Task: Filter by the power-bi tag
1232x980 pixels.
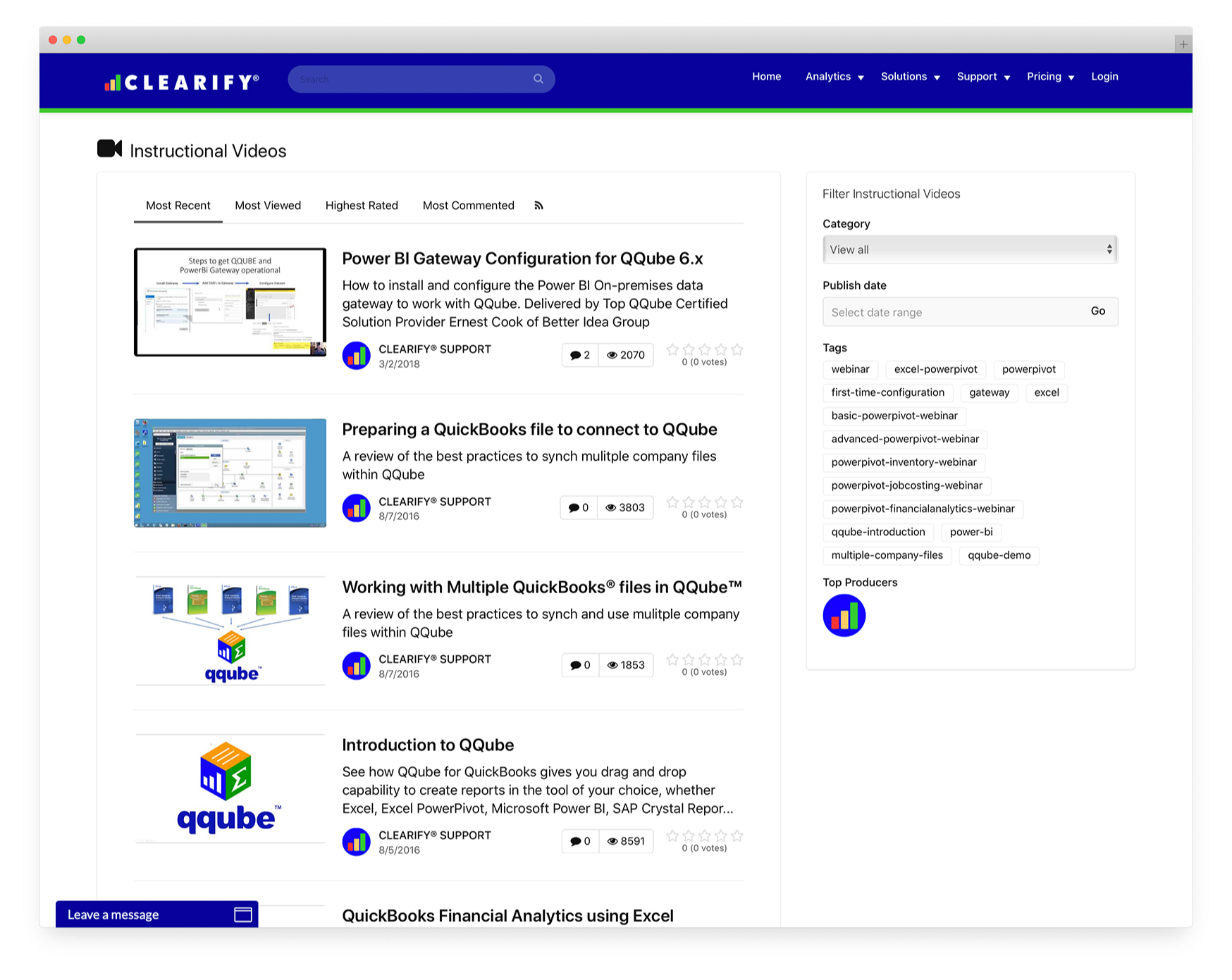Action: click(x=971, y=532)
